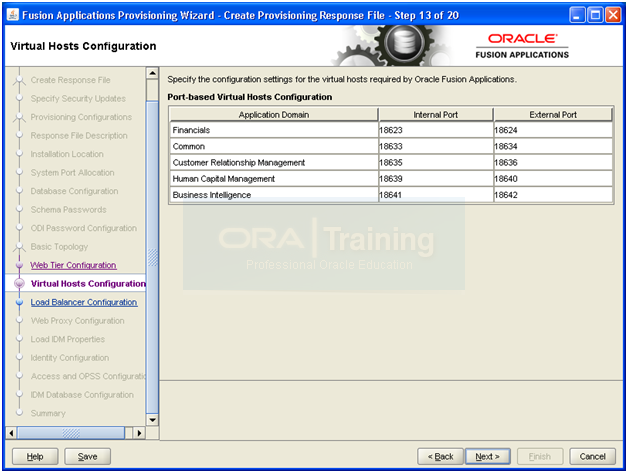Screen dimensions: 628x473
Task: Edit Customer Relationship Management internal port 18635
Action: click(x=435, y=162)
